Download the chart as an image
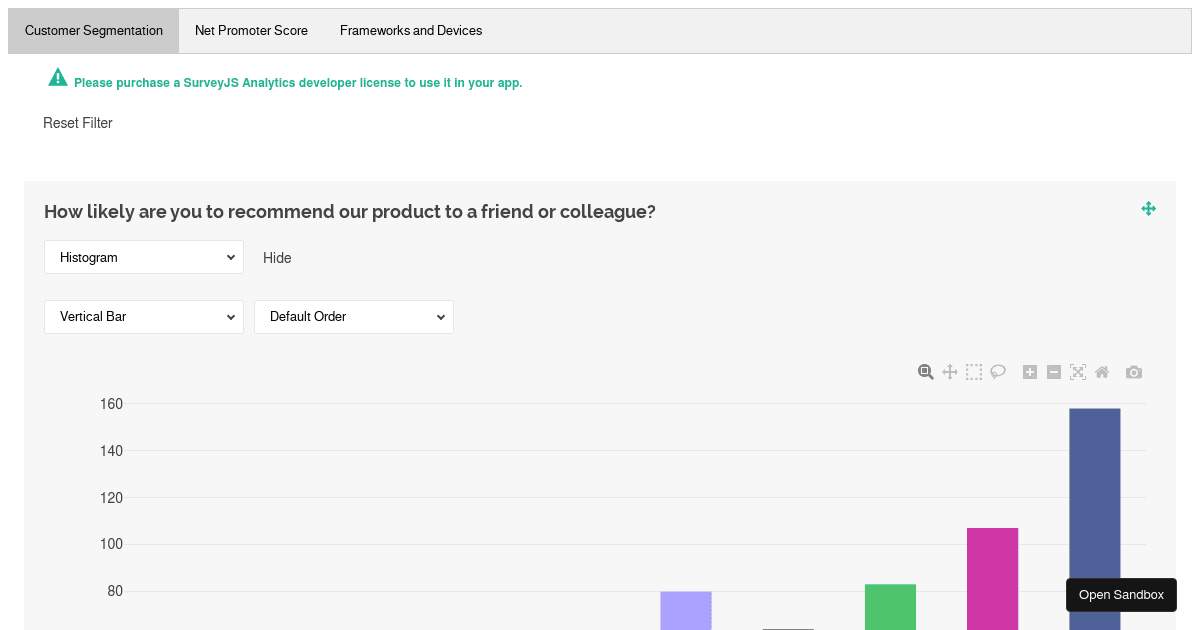 pyautogui.click(x=1134, y=371)
